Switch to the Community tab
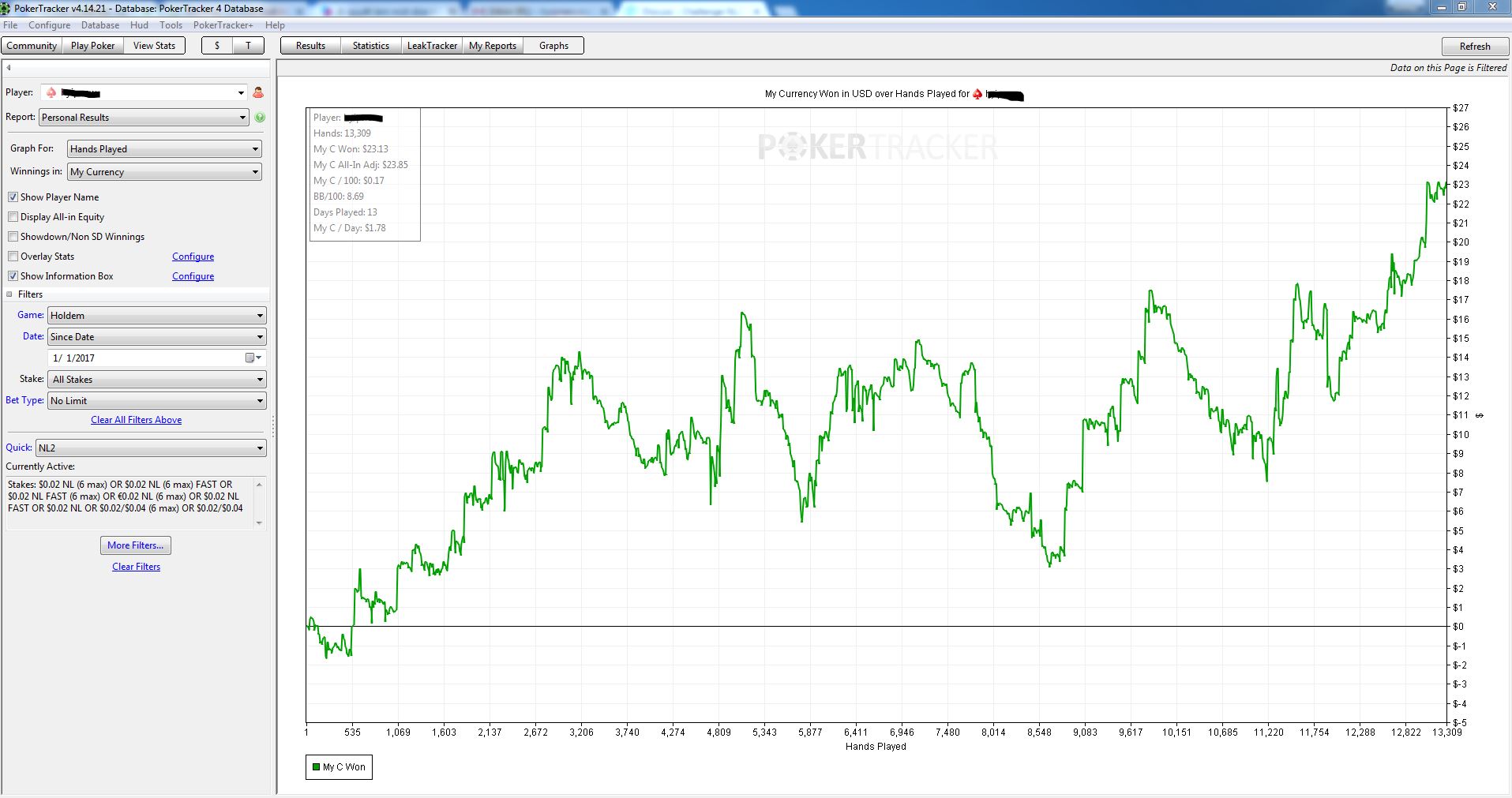This screenshot has width=1512, height=798. (32, 46)
